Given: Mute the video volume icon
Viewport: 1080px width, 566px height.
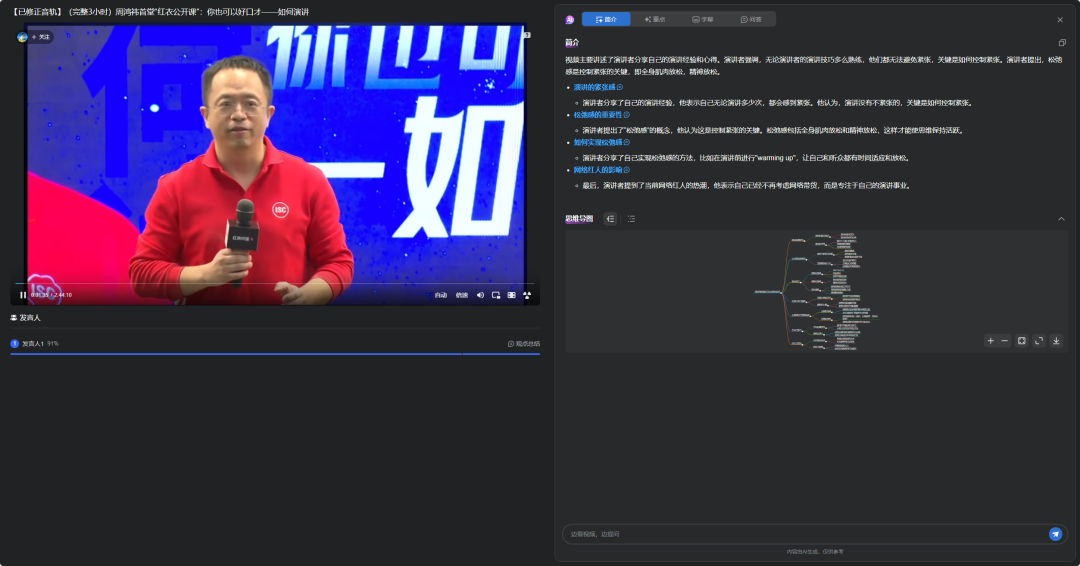Looking at the screenshot, I should [x=480, y=295].
